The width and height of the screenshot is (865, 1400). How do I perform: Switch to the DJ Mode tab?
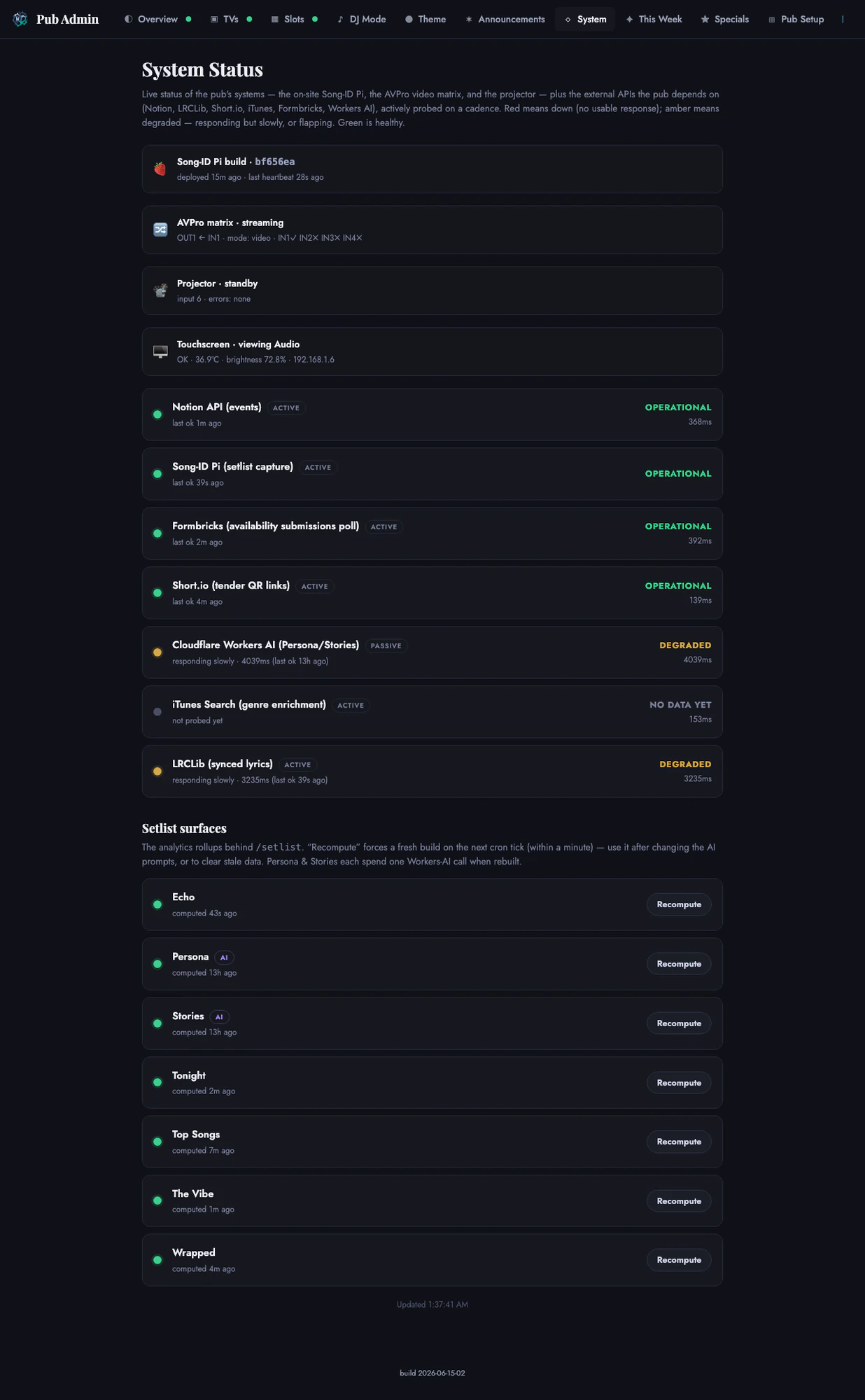click(362, 19)
